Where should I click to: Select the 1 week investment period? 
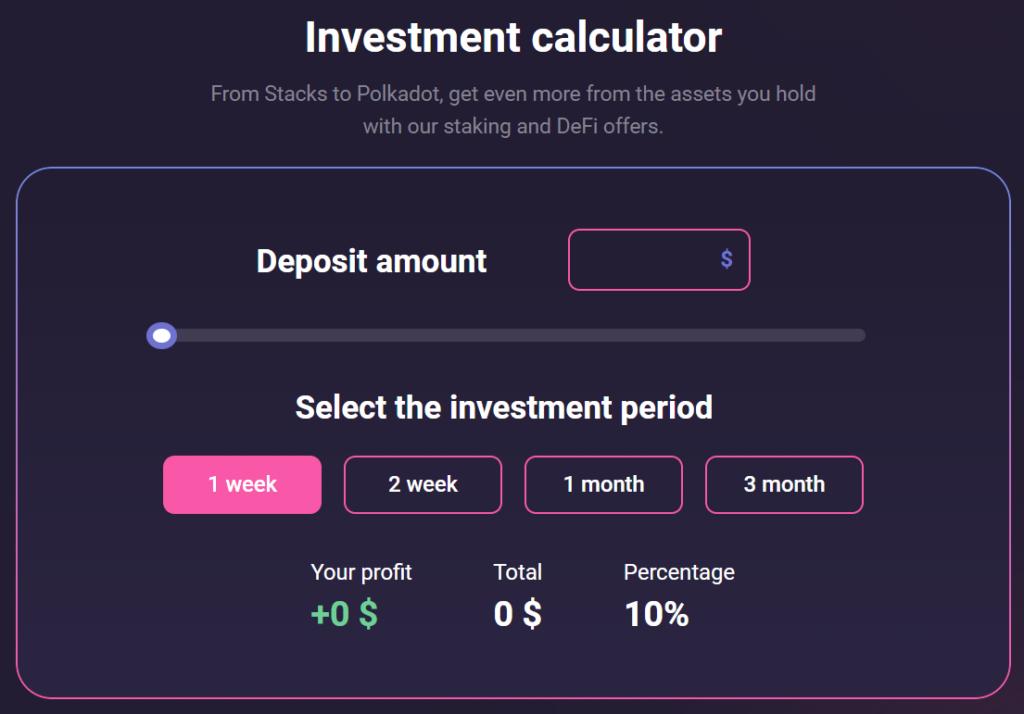[x=242, y=485]
